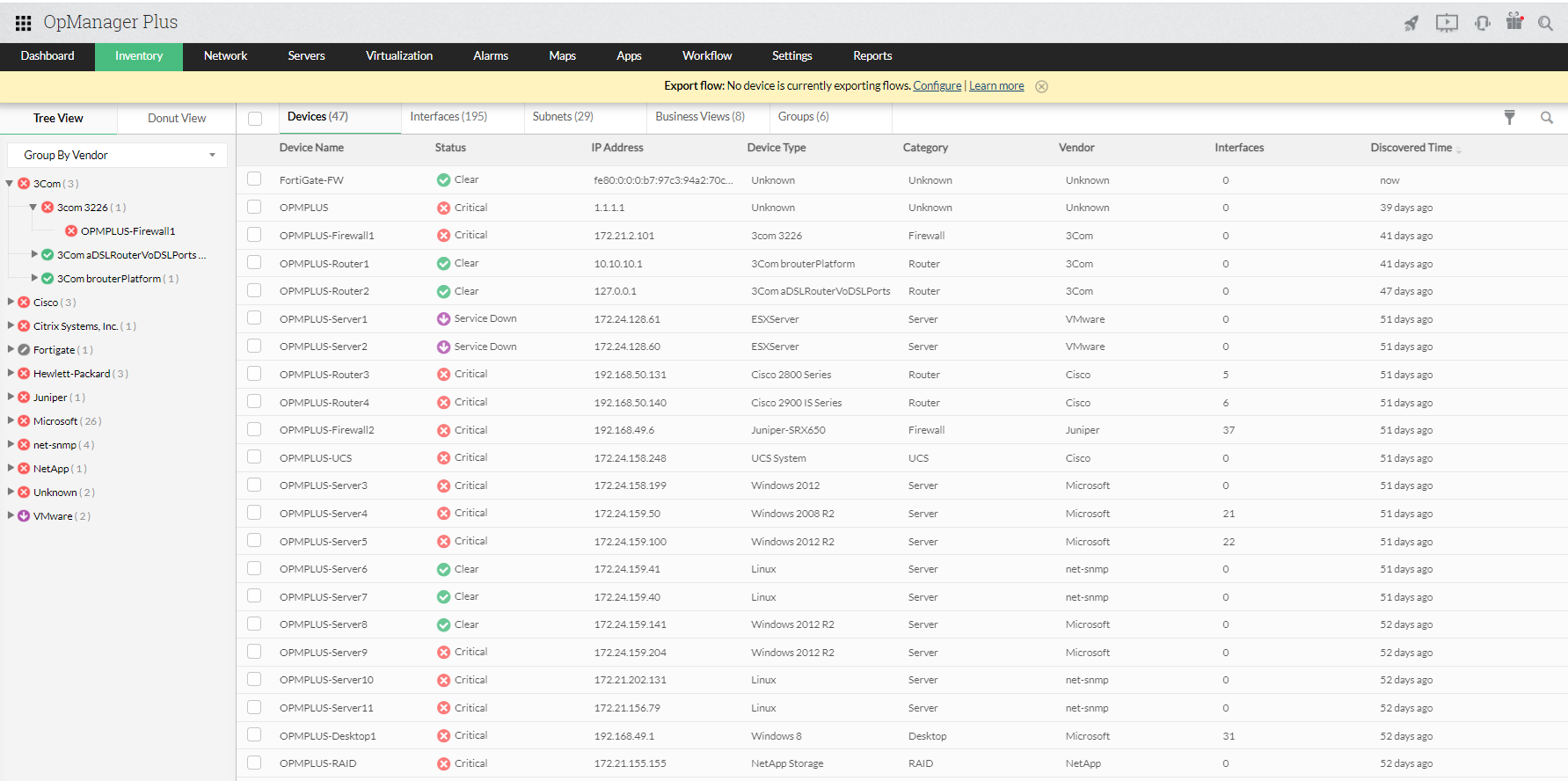The width and height of the screenshot is (1568, 781).
Task: Tick checkbox for OPMPLUS-Router3
Action: pyautogui.click(x=254, y=374)
